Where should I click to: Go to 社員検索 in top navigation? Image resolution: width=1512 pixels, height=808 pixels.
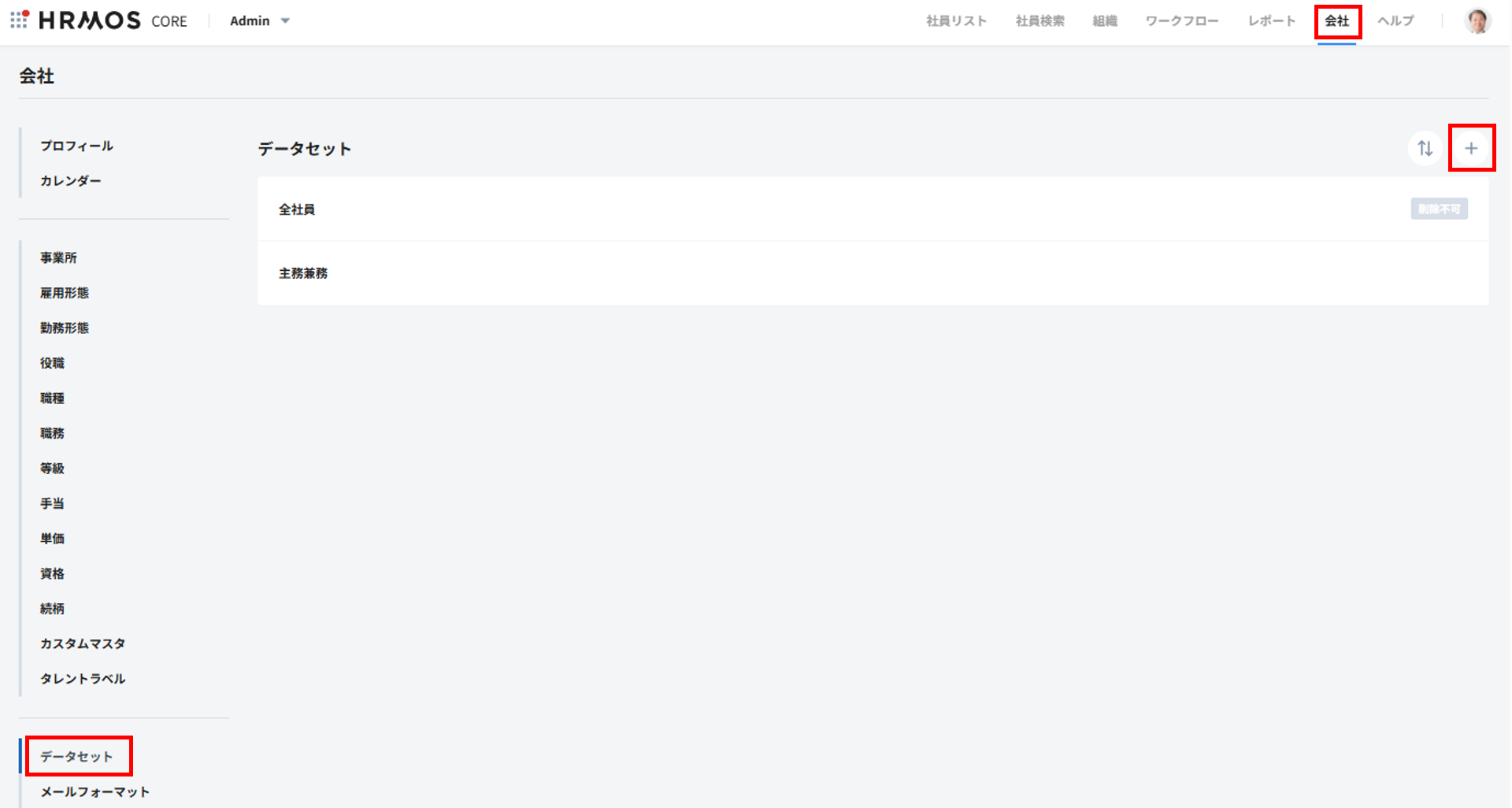1039,21
